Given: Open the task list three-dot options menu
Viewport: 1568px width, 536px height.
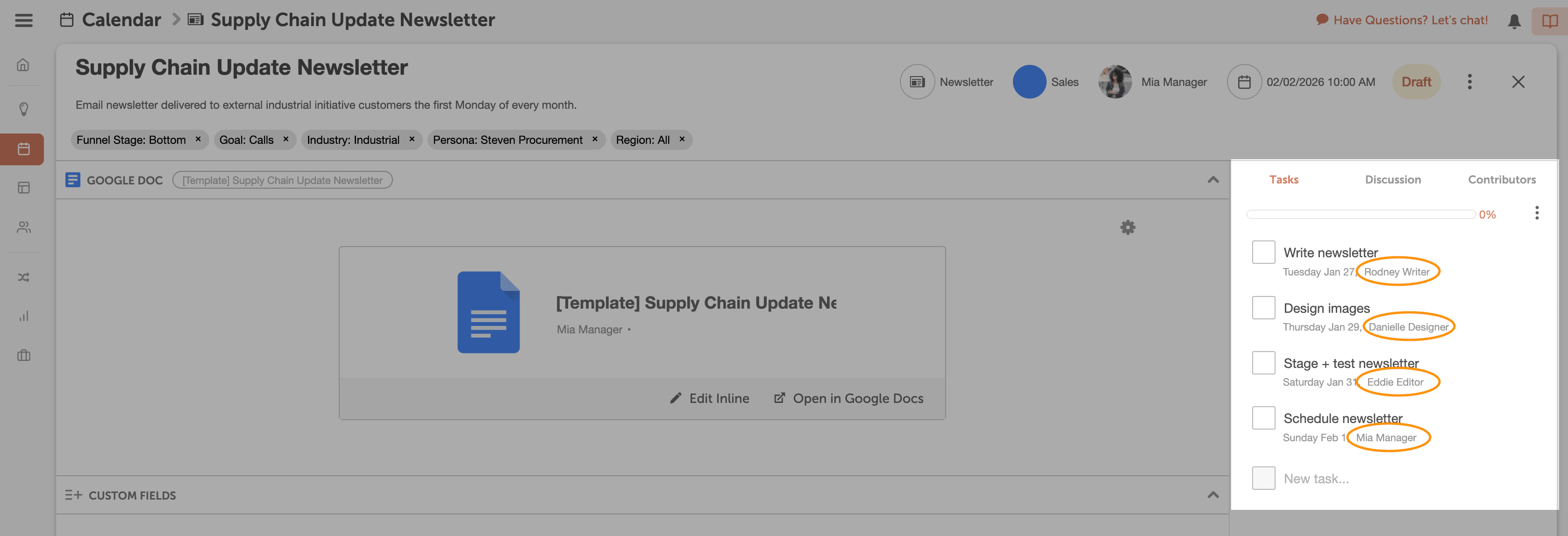Looking at the screenshot, I should point(1536,213).
